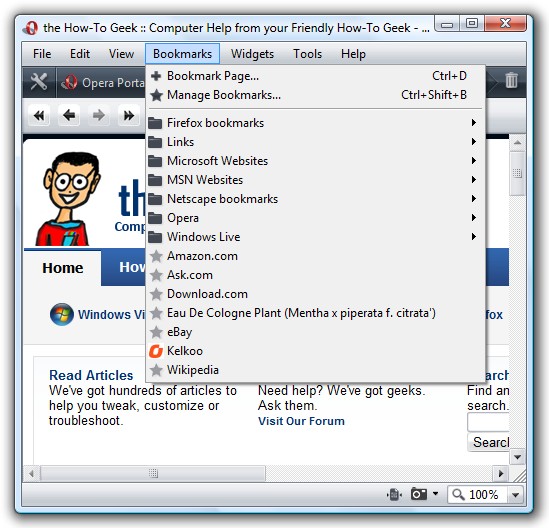Click the Netscape bookmarks folder icon
This screenshot has width=549, height=528.
(155, 199)
